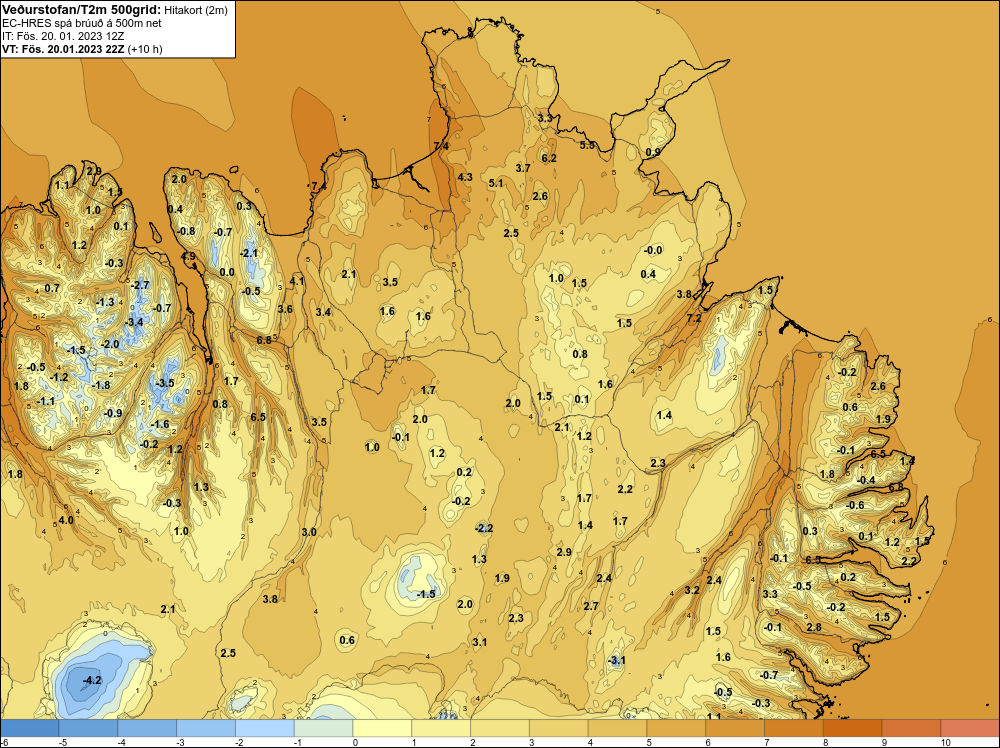The height and width of the screenshot is (748, 1000).
Task: Select the legend swatch between 3 and 4
Action: click(559, 728)
